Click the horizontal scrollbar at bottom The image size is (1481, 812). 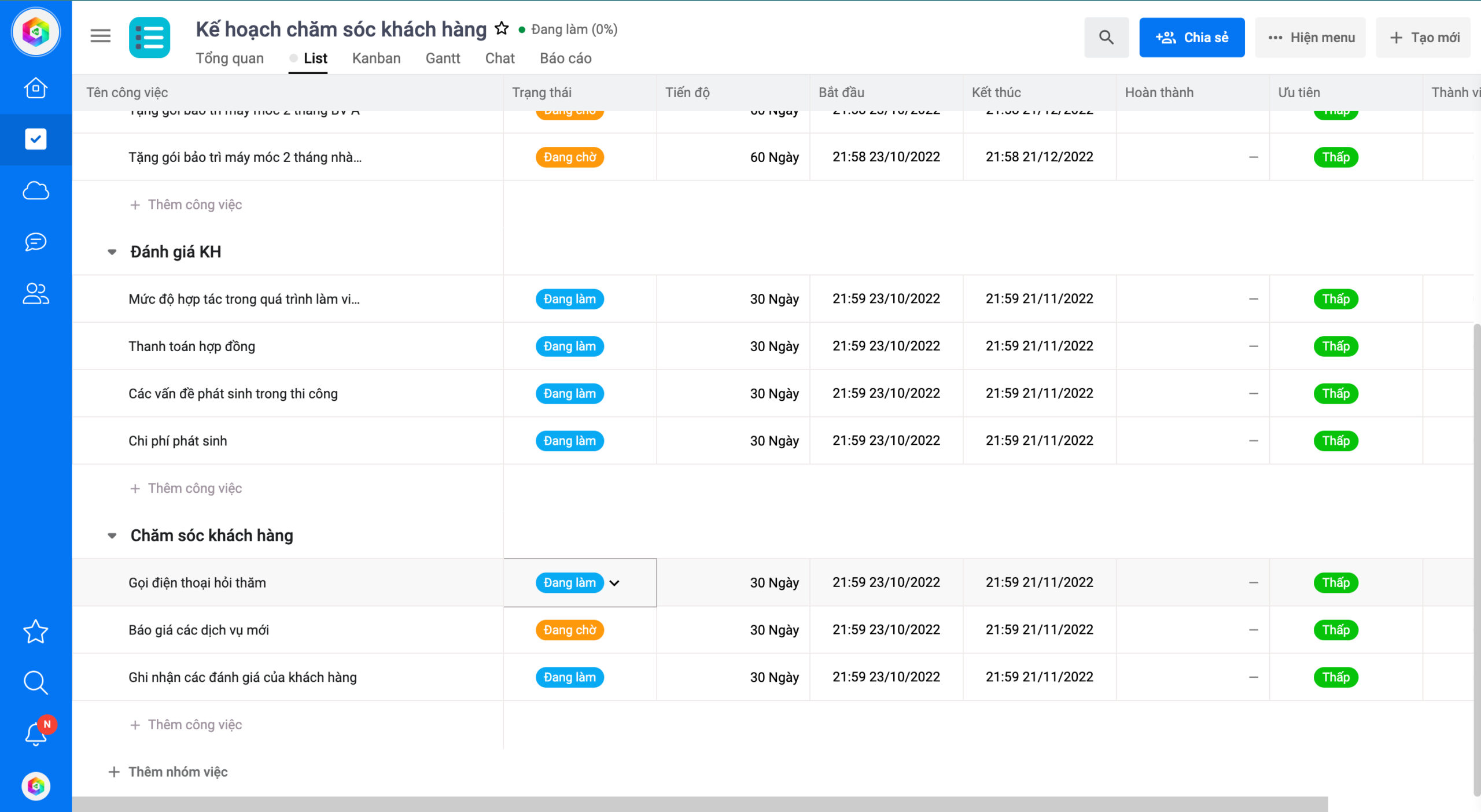pos(700,804)
